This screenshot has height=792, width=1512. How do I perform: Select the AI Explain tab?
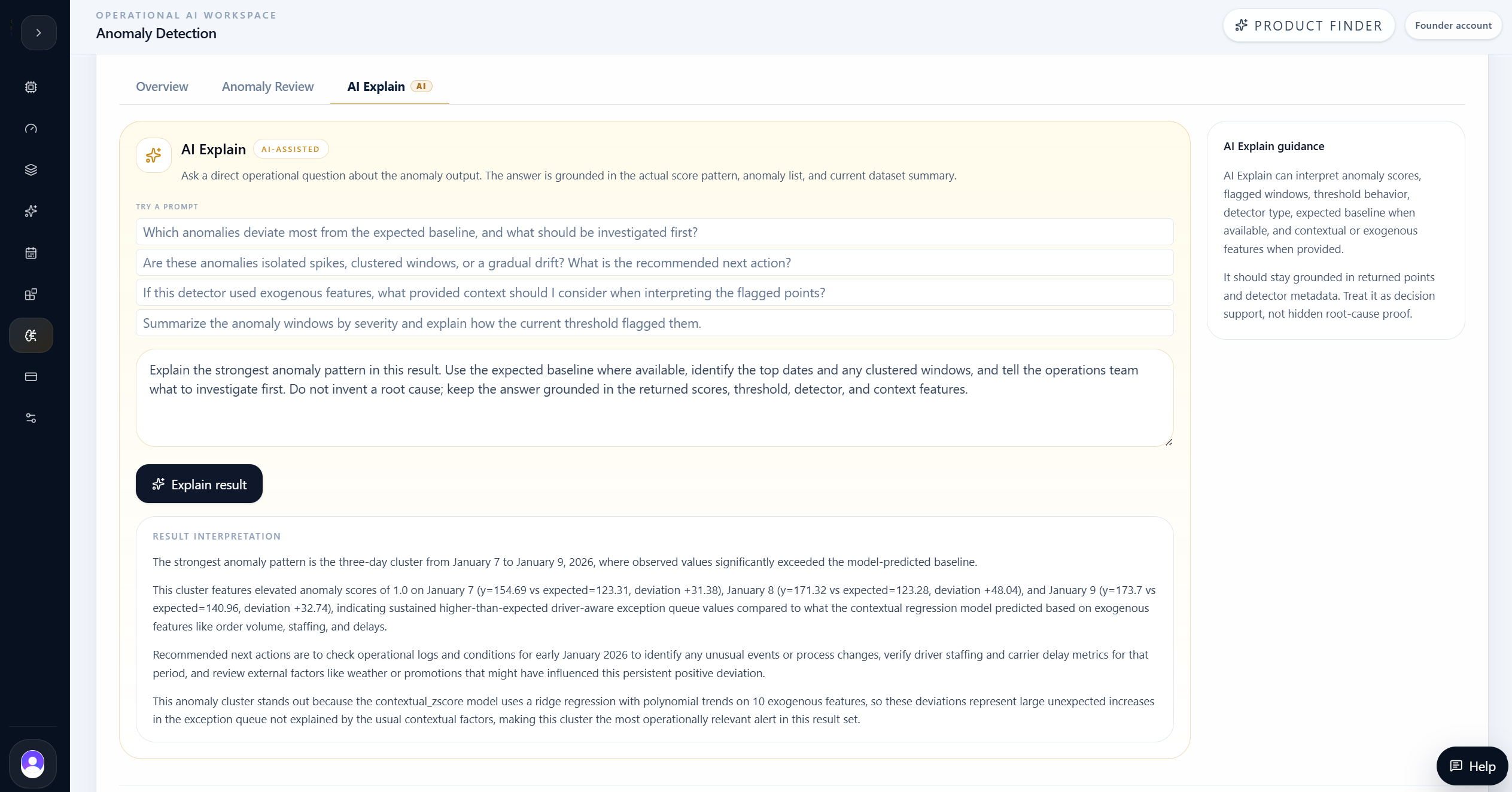click(390, 87)
